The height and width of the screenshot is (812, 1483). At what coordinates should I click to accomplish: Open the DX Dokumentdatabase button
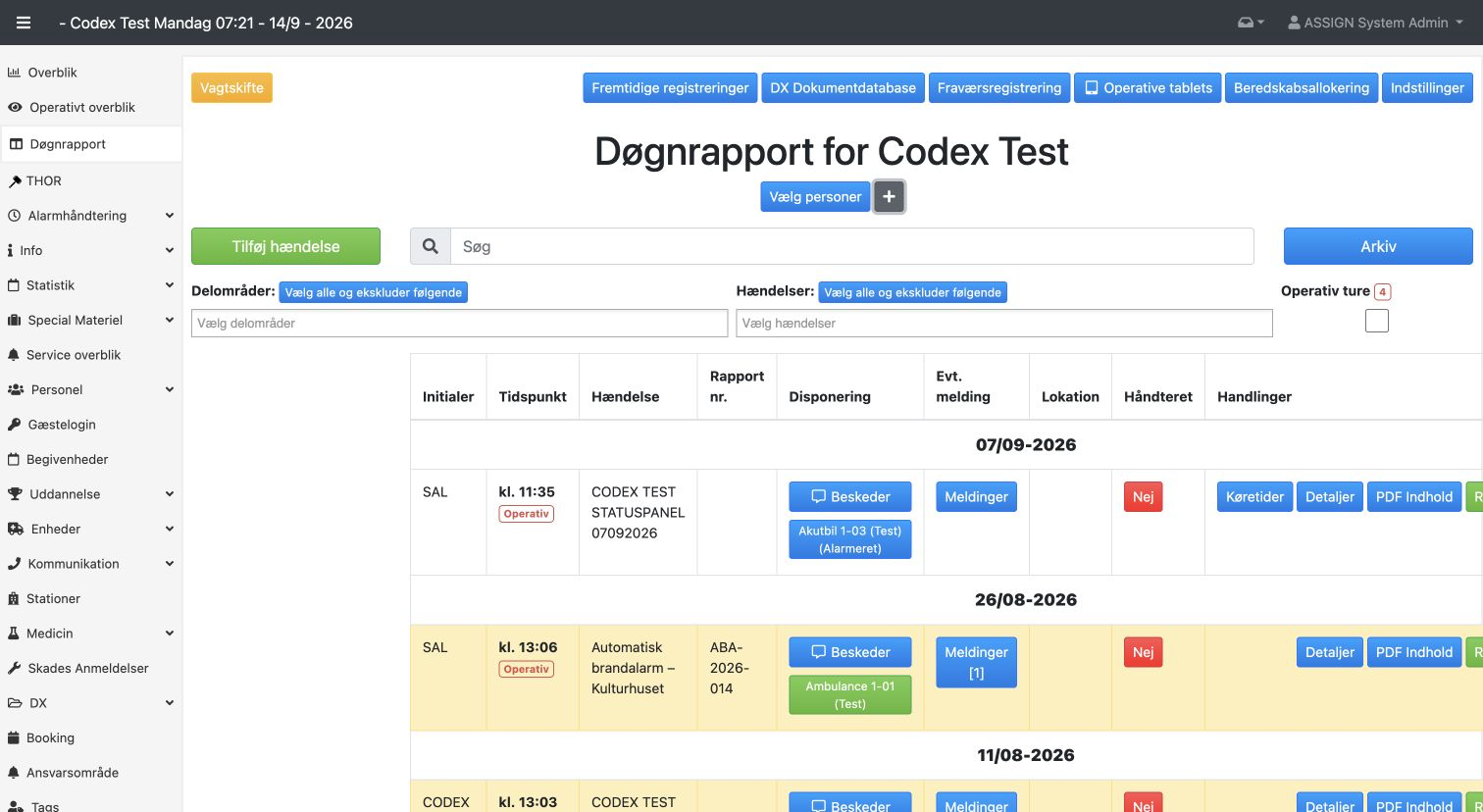(x=843, y=87)
